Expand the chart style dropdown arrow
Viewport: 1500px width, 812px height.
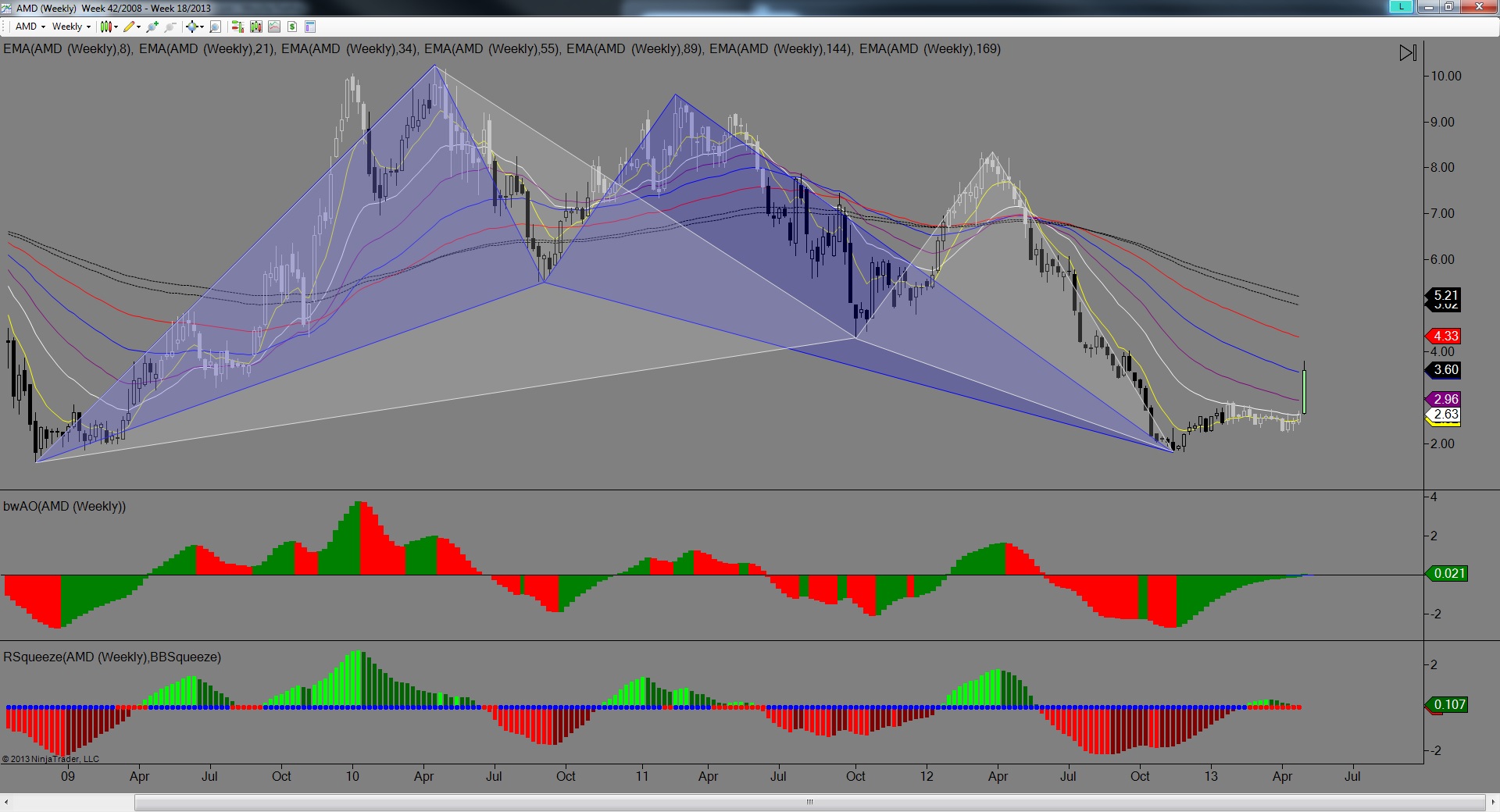pyautogui.click(x=116, y=27)
